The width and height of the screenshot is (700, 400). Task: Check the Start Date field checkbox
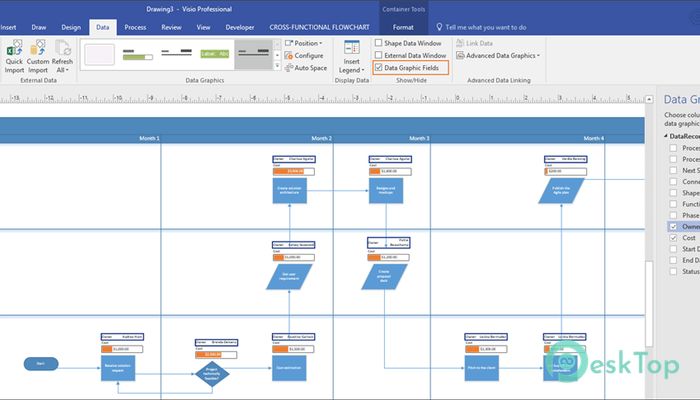673,249
